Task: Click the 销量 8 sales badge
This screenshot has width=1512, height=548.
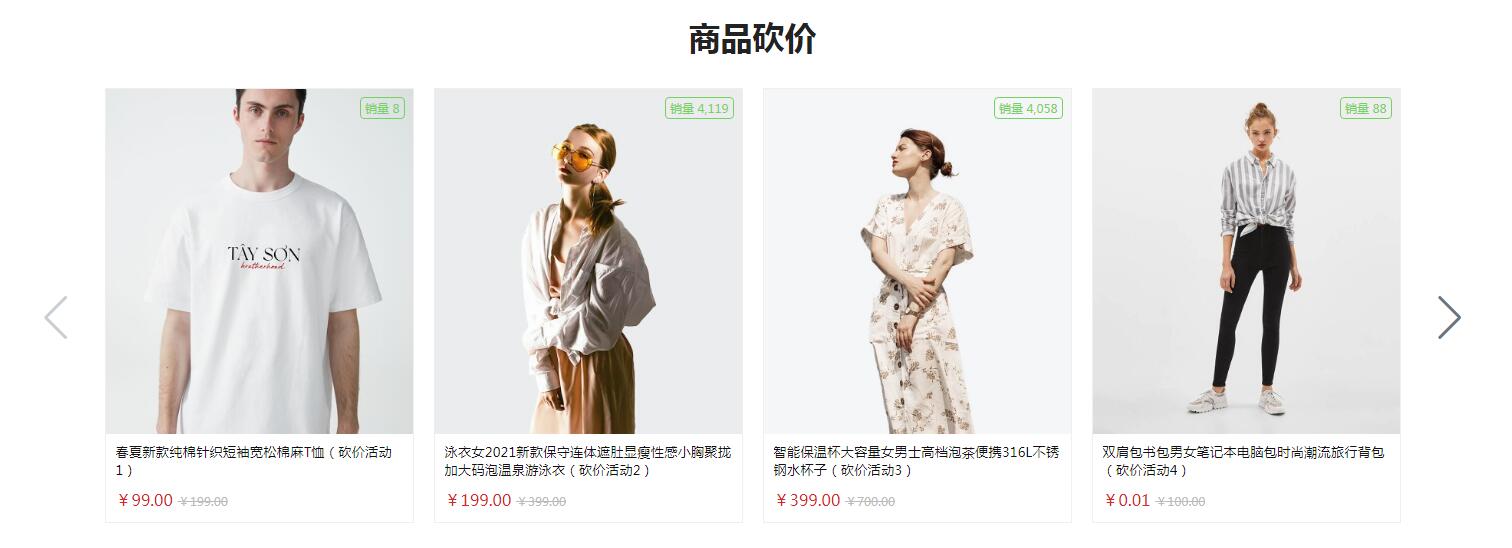Action: [x=383, y=108]
